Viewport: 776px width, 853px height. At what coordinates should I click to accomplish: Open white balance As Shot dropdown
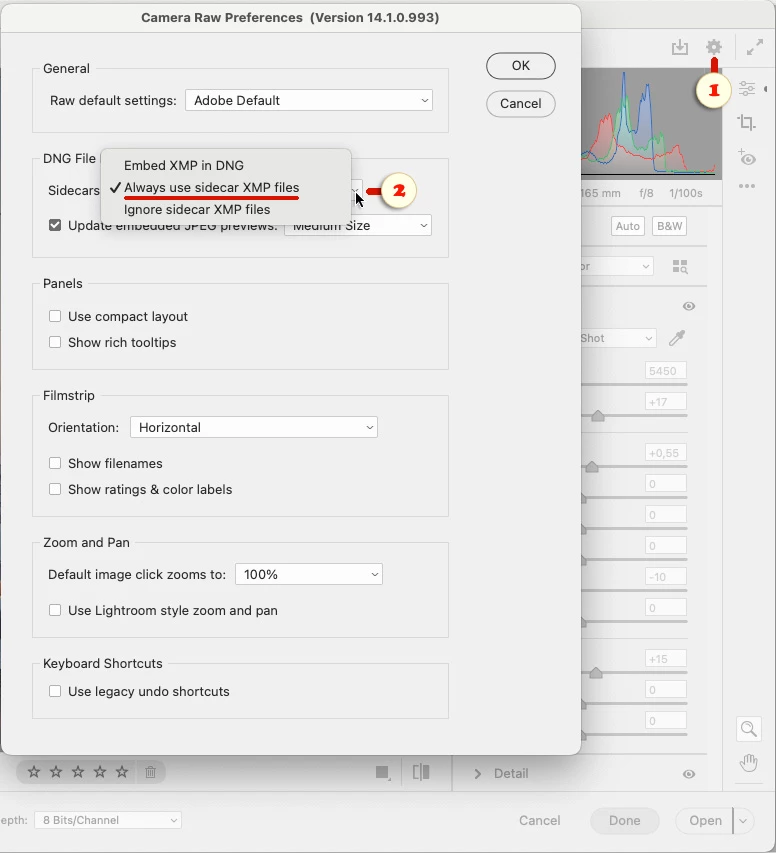coord(618,338)
